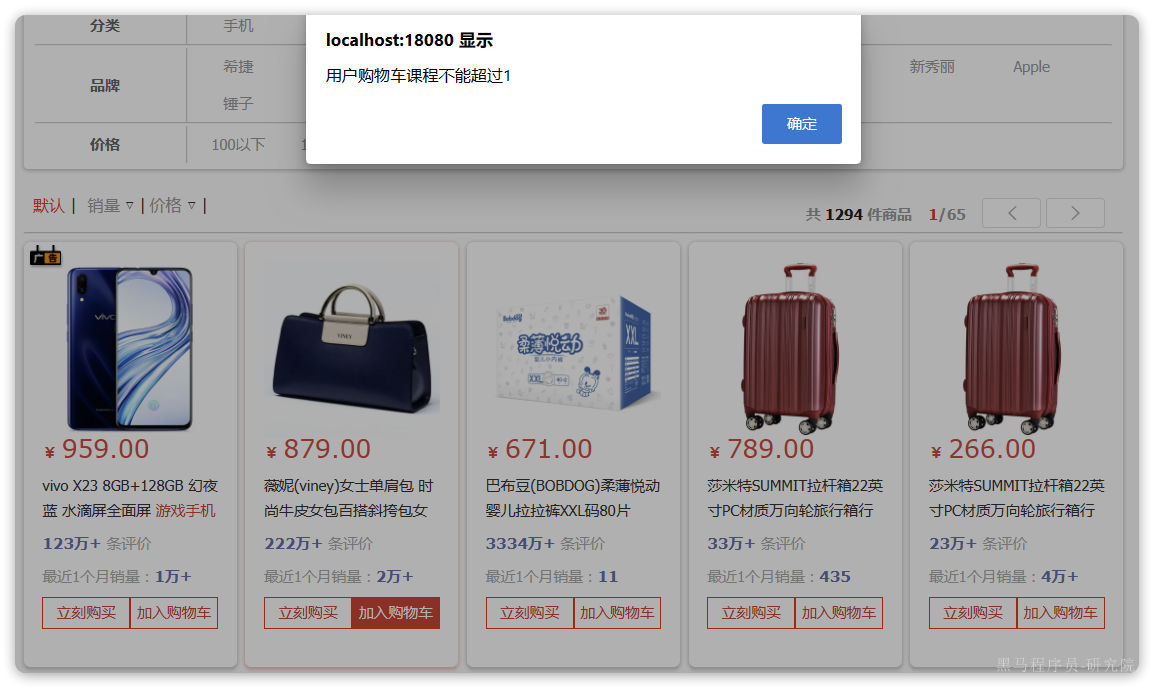Open vivo X23 phone product image
Viewport: 1154px width, 690px height.
[130, 348]
